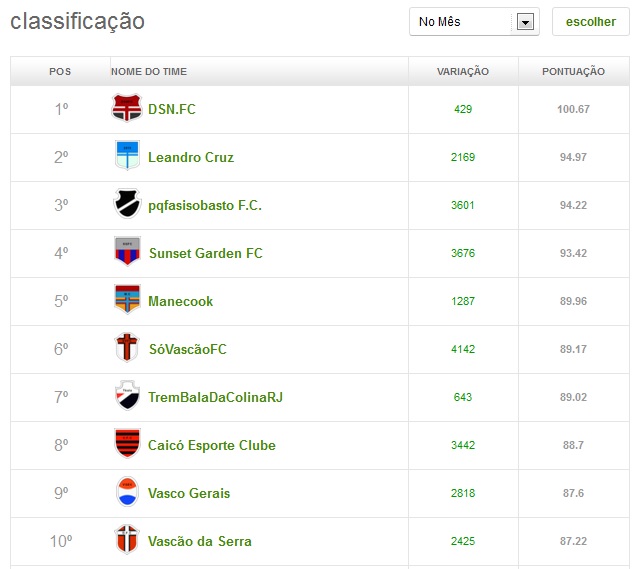Sort by the 'PONTUAÇÃO' column header
The image size is (640, 569).
573,72
